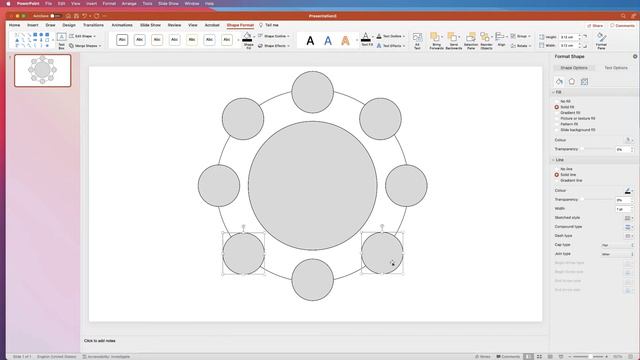This screenshot has height=360, width=640.
Task: Click the Comments button
Action: coord(622,26)
